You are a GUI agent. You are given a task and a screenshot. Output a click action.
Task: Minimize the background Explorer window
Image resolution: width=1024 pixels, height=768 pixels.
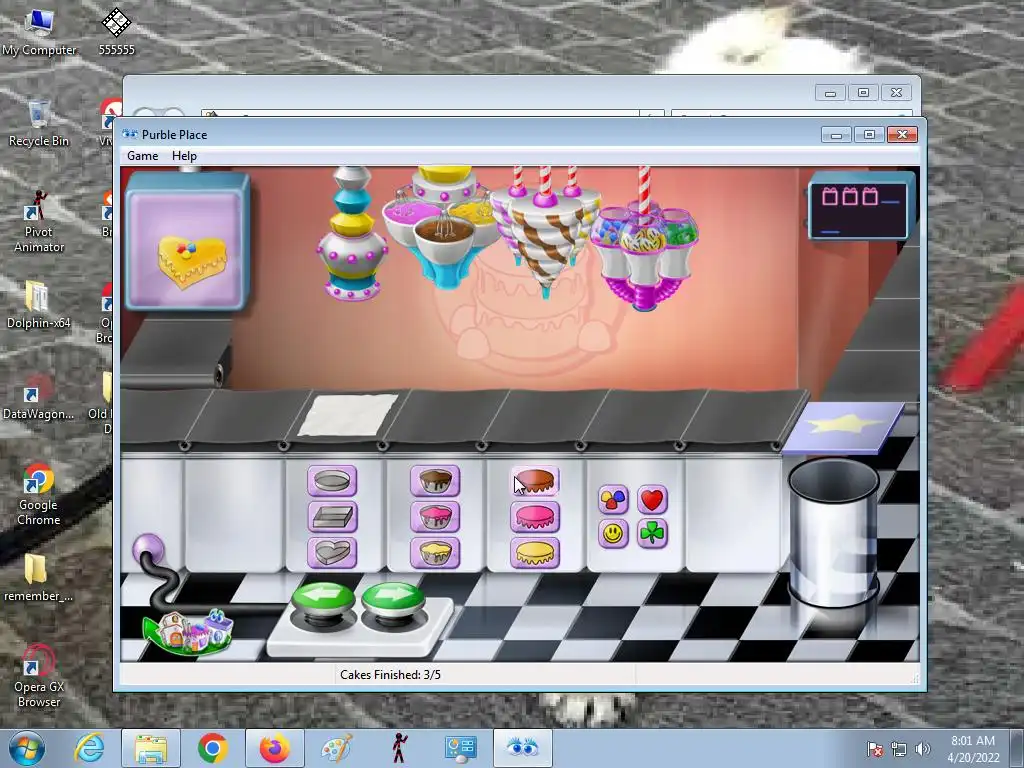click(x=830, y=93)
